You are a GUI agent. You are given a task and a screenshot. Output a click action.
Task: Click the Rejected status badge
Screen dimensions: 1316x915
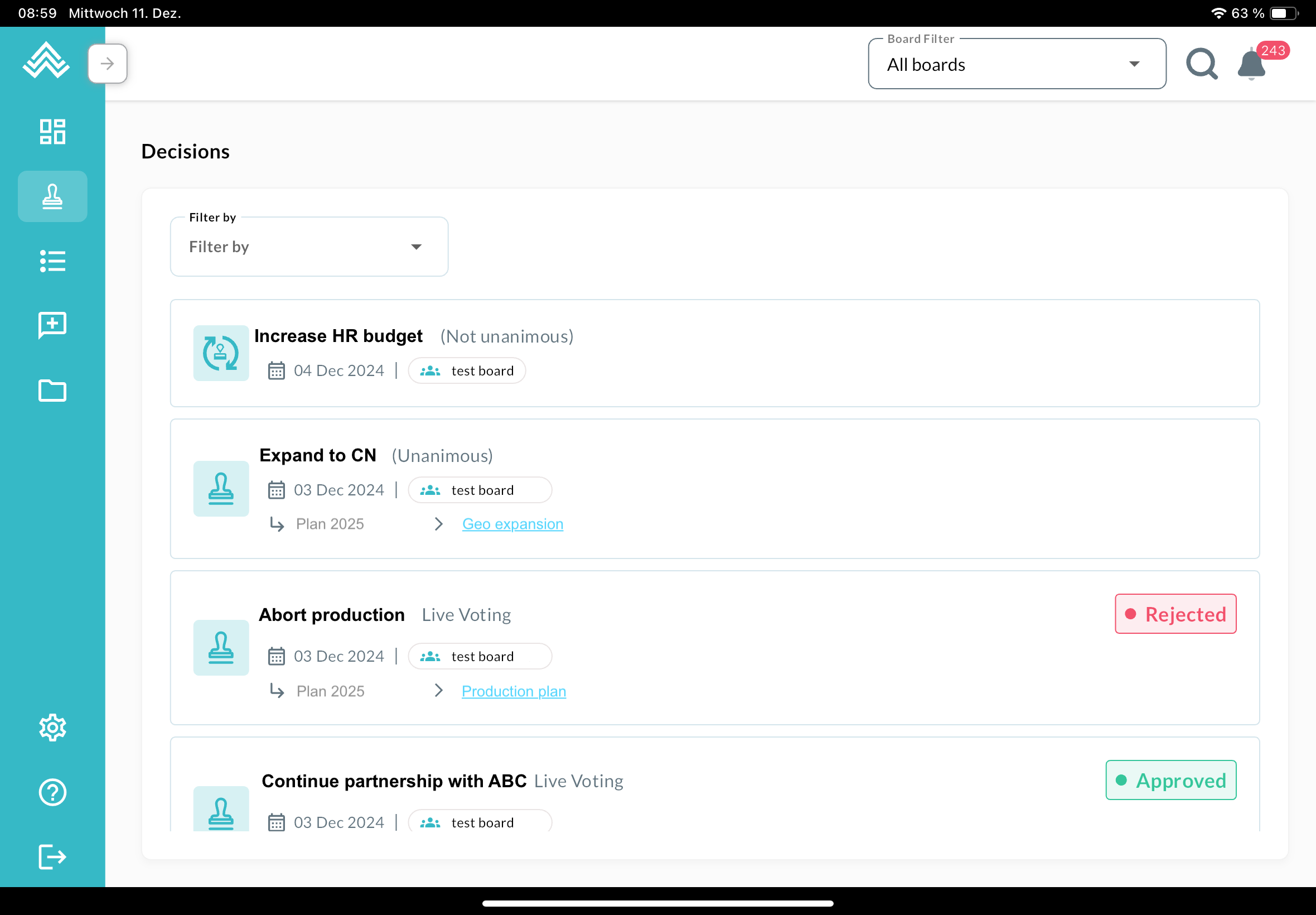pos(1175,614)
